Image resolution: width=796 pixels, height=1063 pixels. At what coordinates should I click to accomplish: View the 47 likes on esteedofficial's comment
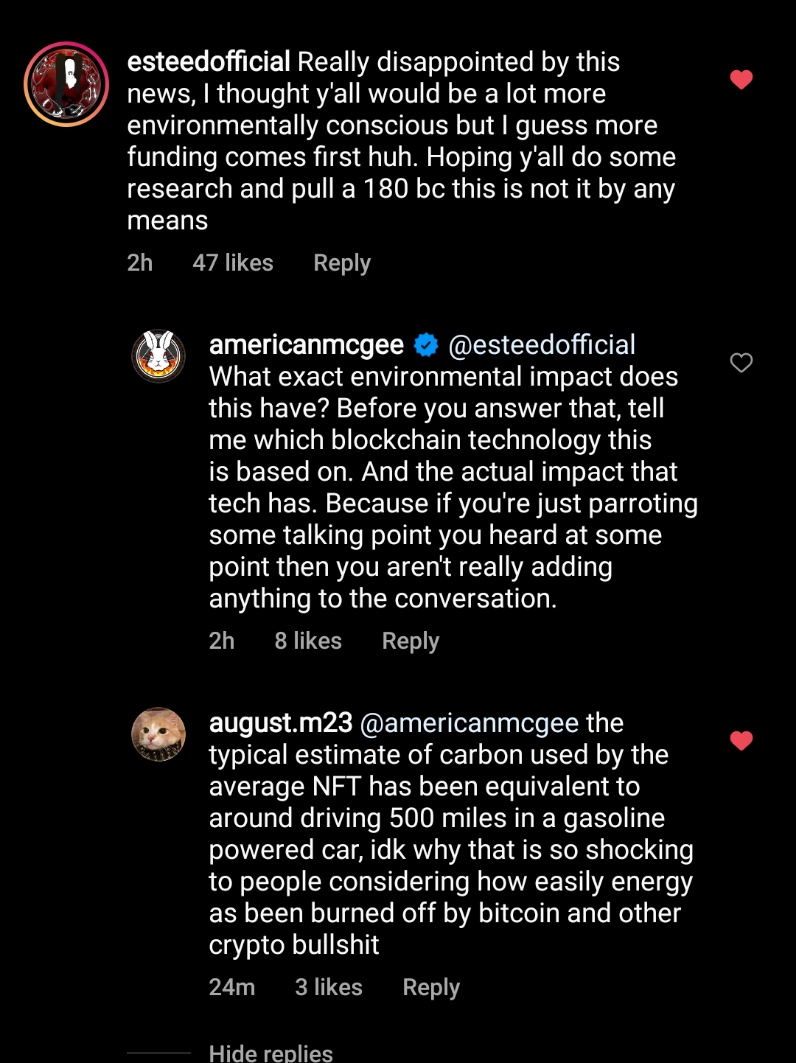click(233, 263)
